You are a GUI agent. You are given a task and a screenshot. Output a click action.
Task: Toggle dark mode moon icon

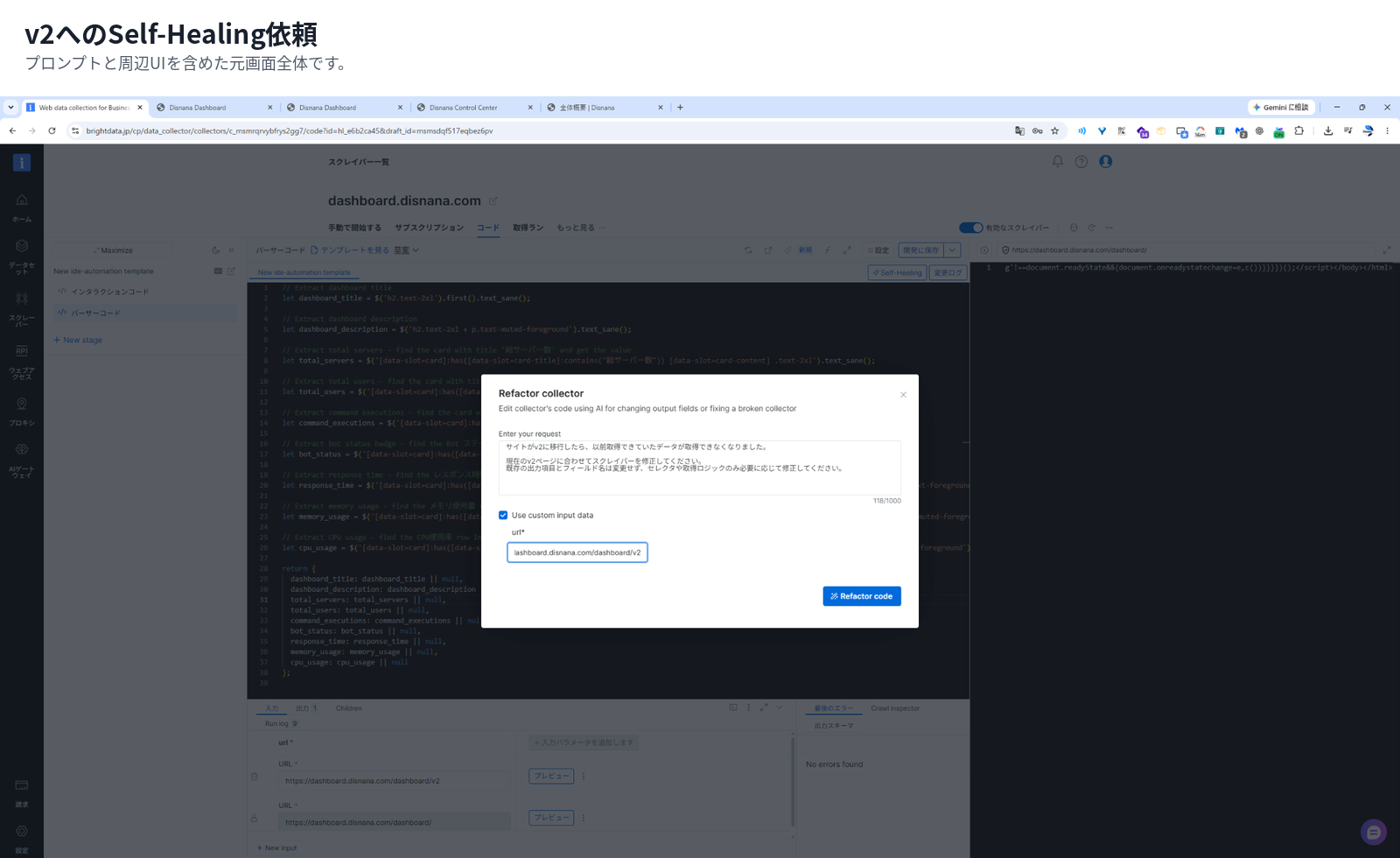pyautogui.click(x=216, y=250)
